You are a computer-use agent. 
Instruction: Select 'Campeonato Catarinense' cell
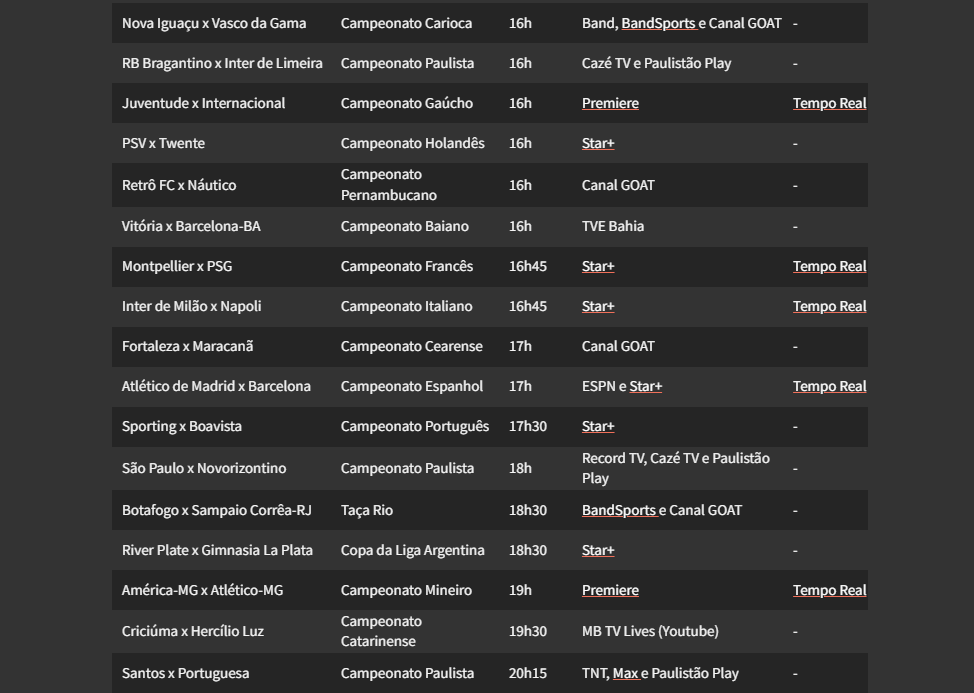(x=381, y=632)
